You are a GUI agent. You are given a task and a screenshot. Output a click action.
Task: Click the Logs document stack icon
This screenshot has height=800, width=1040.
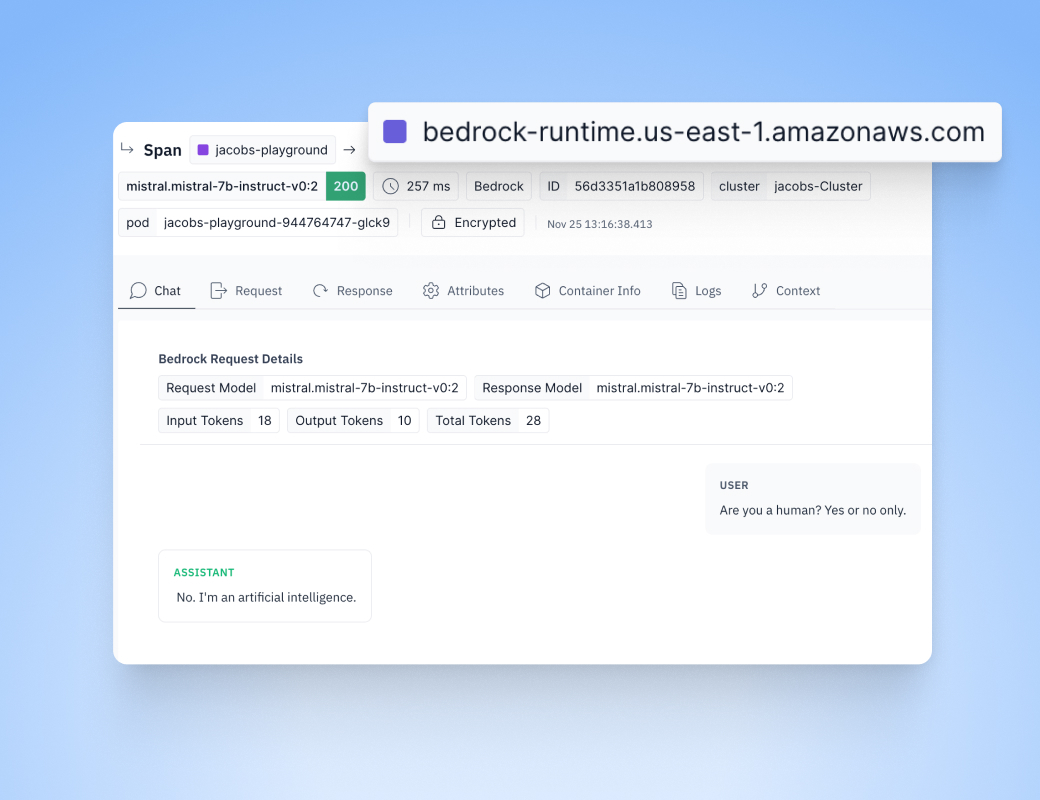(679, 291)
